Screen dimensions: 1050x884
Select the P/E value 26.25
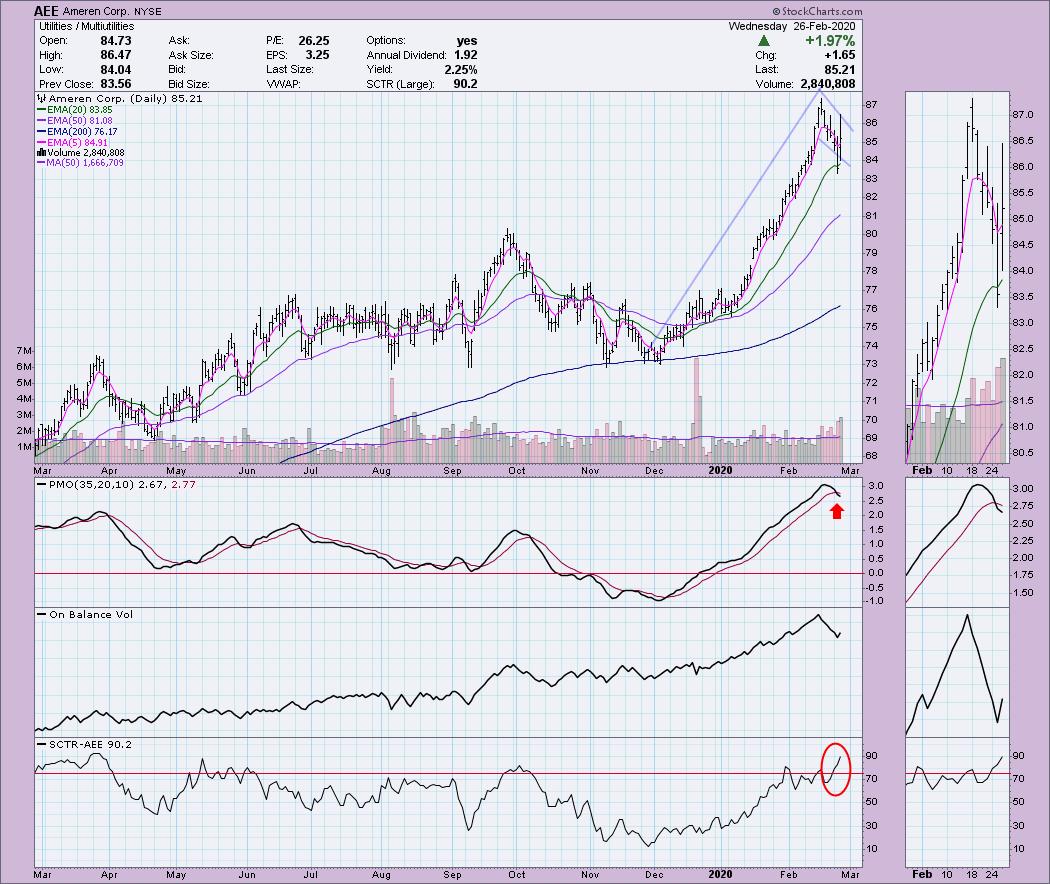pyautogui.click(x=314, y=41)
